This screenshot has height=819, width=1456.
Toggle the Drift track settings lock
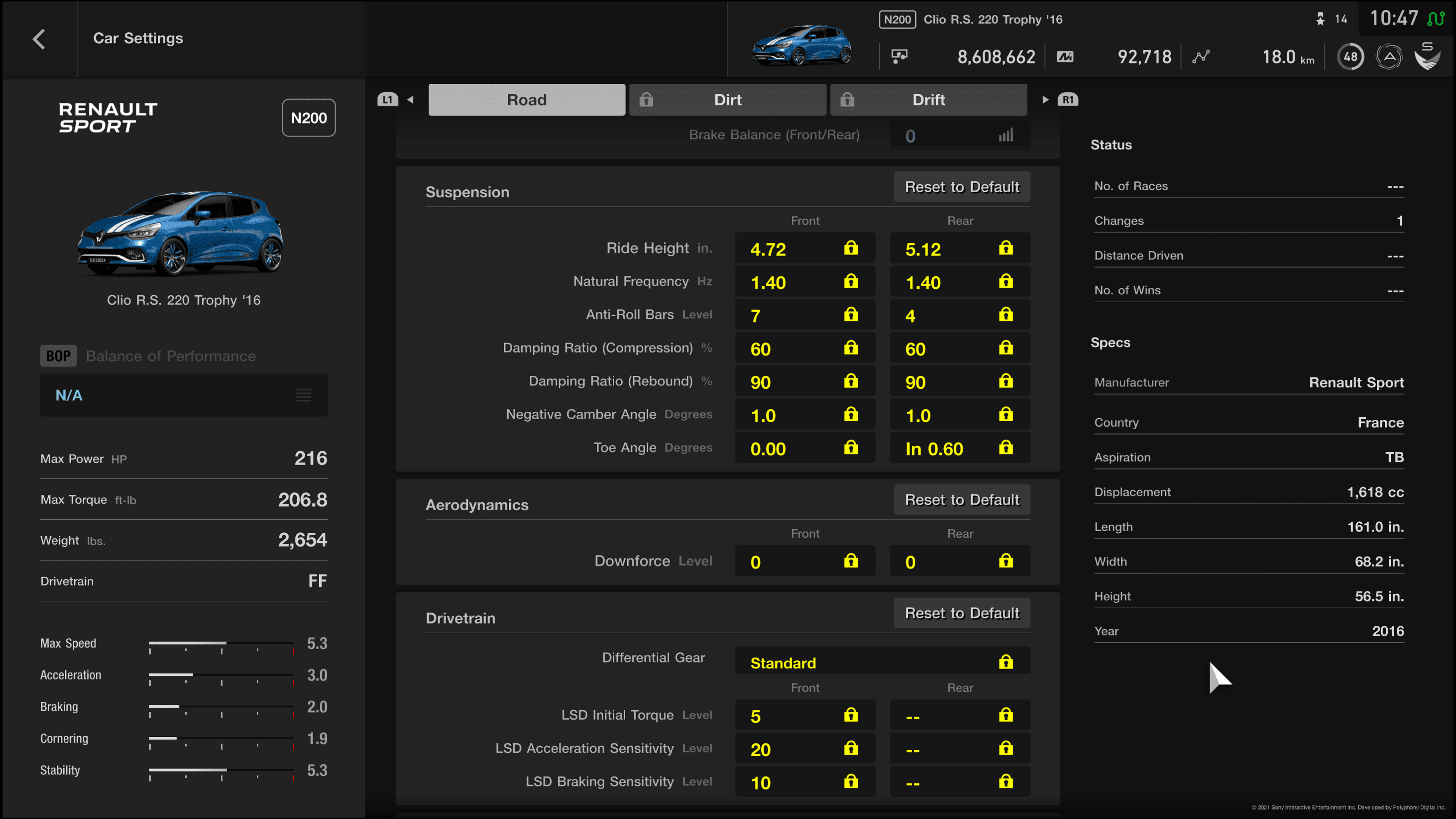848,99
